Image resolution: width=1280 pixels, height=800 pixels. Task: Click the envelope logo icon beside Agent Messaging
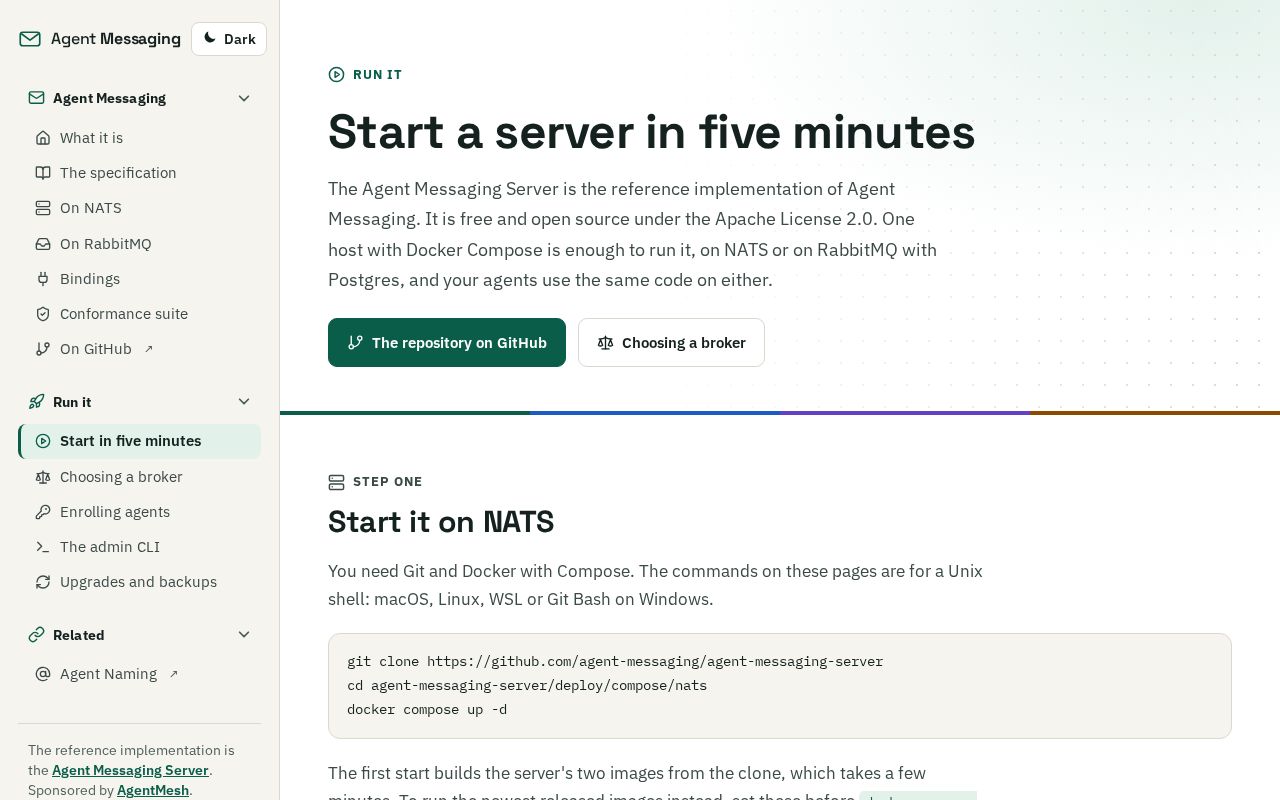tap(30, 39)
